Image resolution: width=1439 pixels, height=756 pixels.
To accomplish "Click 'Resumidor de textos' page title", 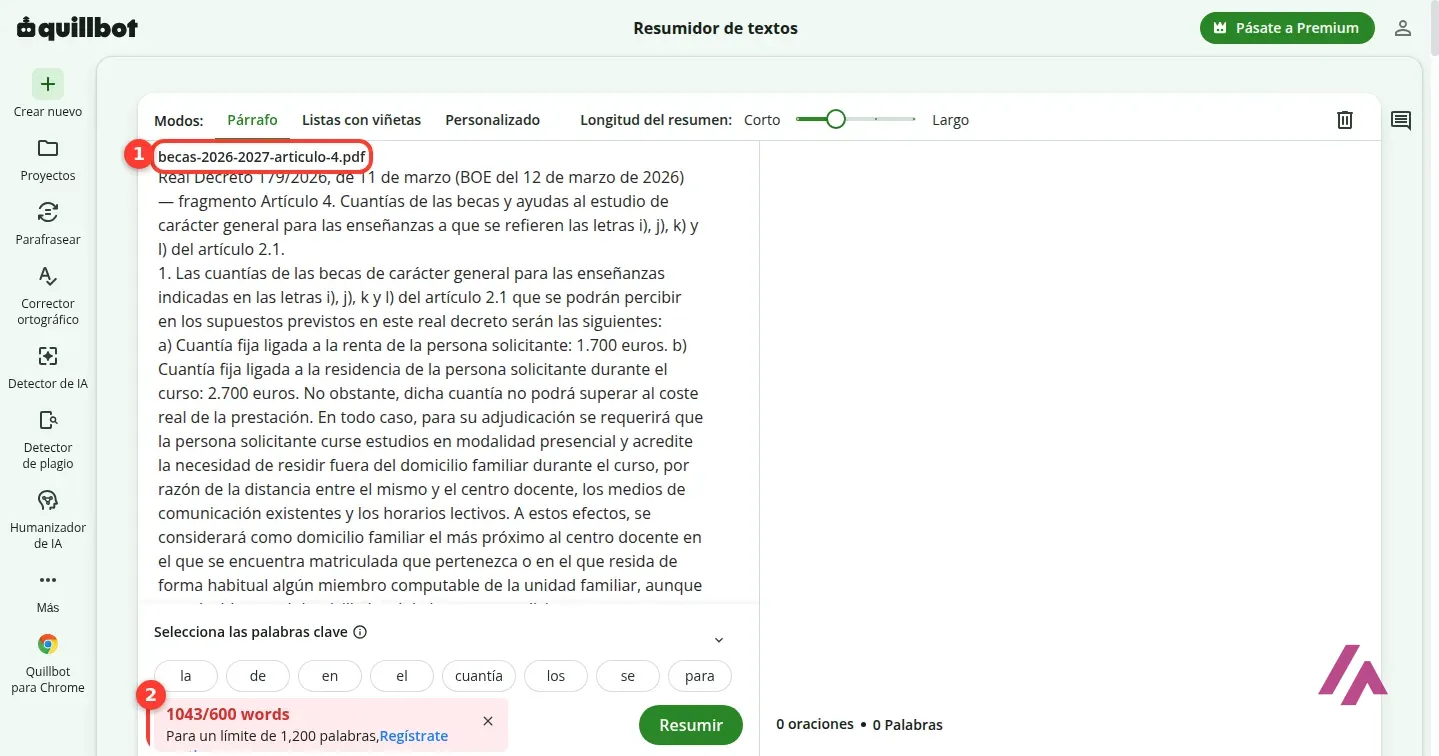I will (716, 28).
